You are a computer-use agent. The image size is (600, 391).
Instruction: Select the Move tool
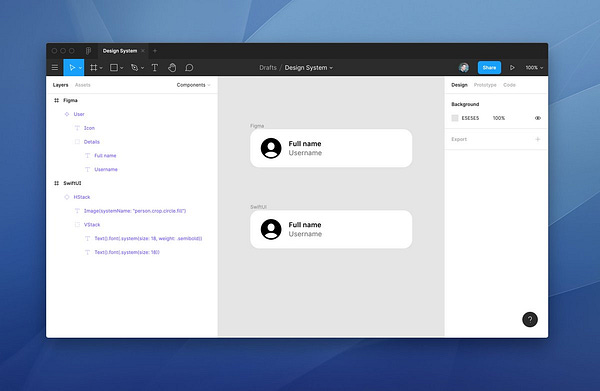click(72, 68)
